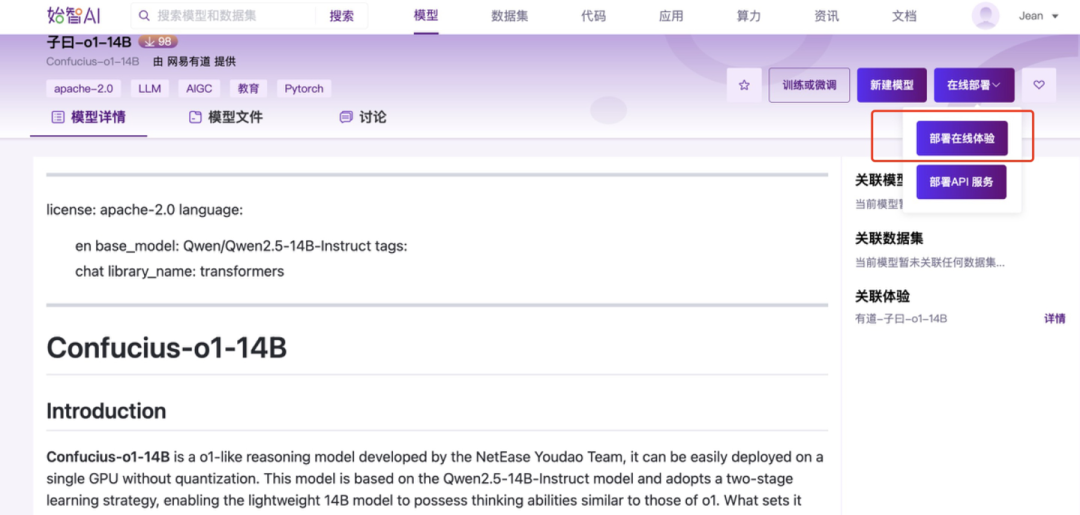Click the heart like button
The width and height of the screenshot is (1080, 515).
tap(1039, 85)
